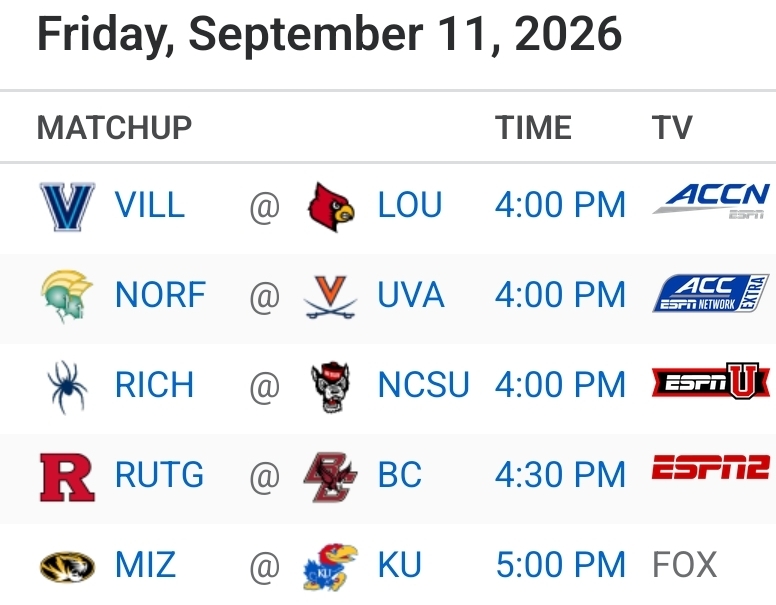Click the Boston College eagle logo

pos(330,477)
